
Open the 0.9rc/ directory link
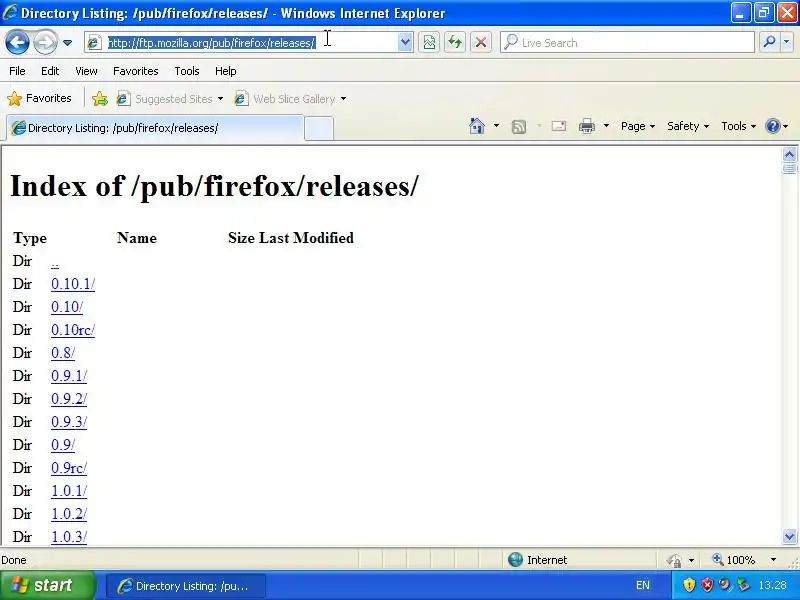[x=69, y=467]
